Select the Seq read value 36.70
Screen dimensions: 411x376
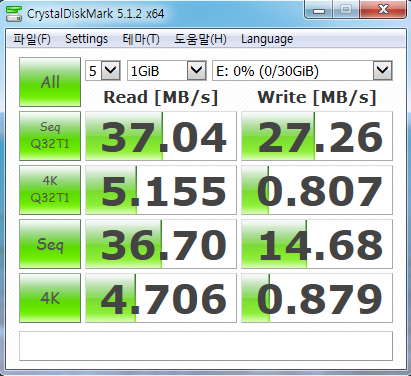tap(161, 244)
